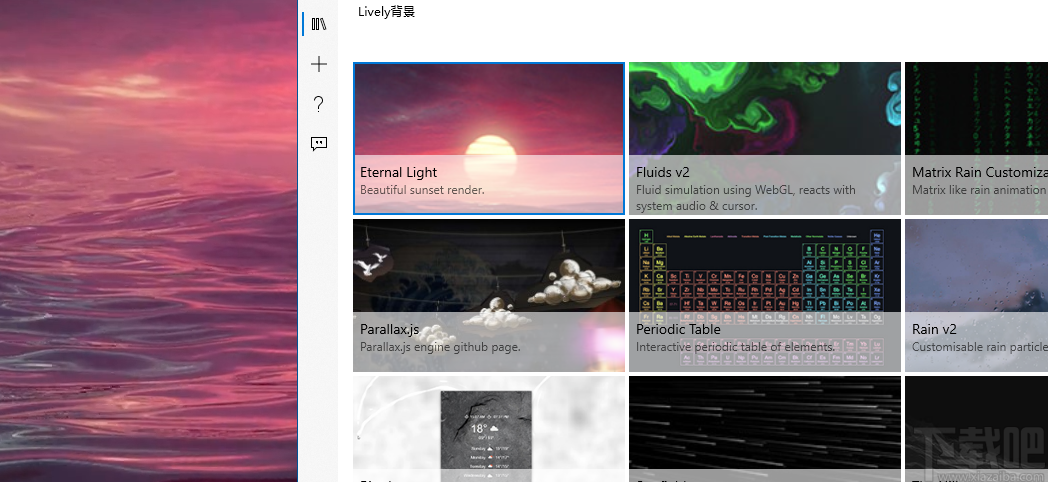Open the feedback chat bubble icon
Screen dimensions: 1048x482
click(x=319, y=144)
